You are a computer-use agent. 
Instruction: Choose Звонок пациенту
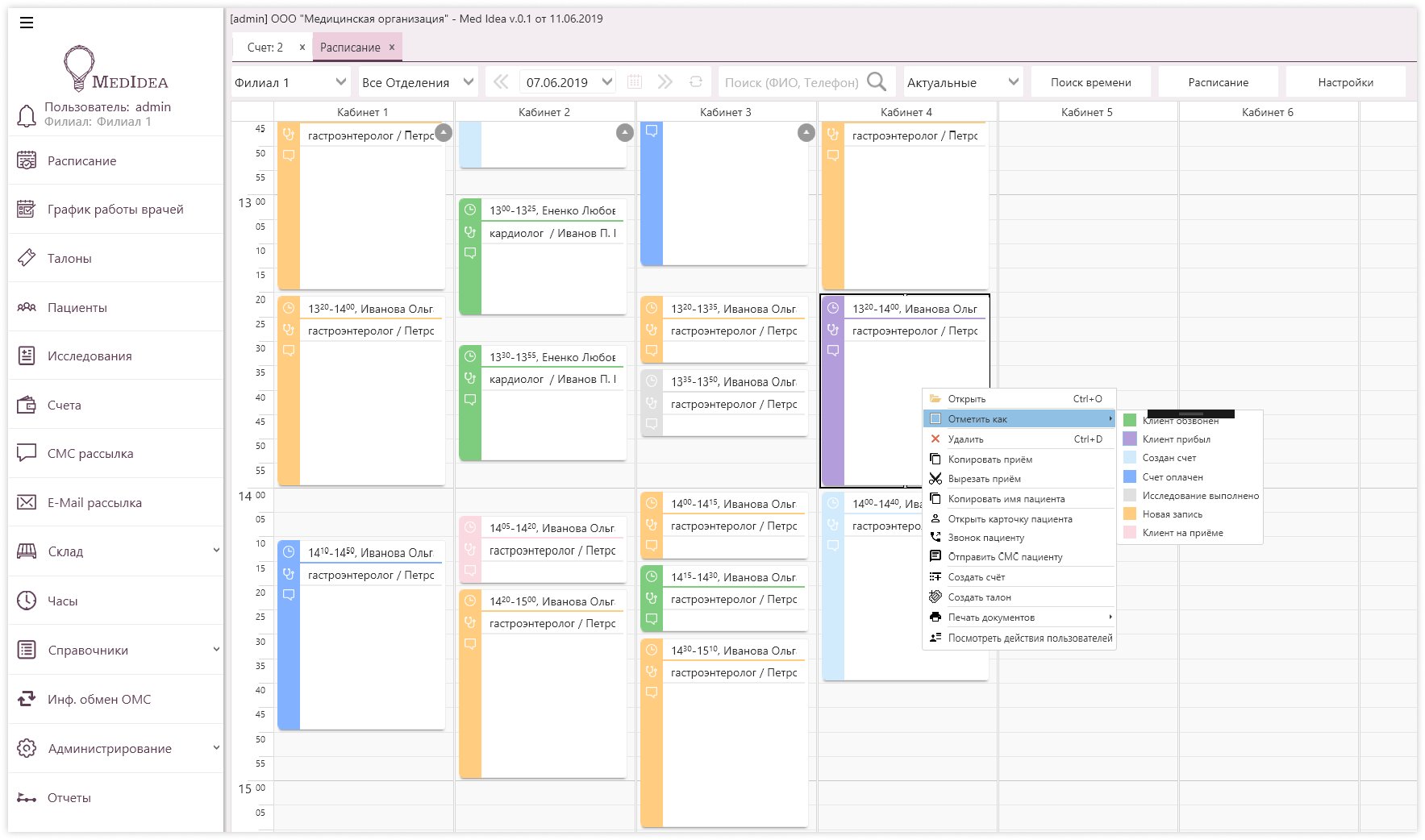coord(1019,538)
